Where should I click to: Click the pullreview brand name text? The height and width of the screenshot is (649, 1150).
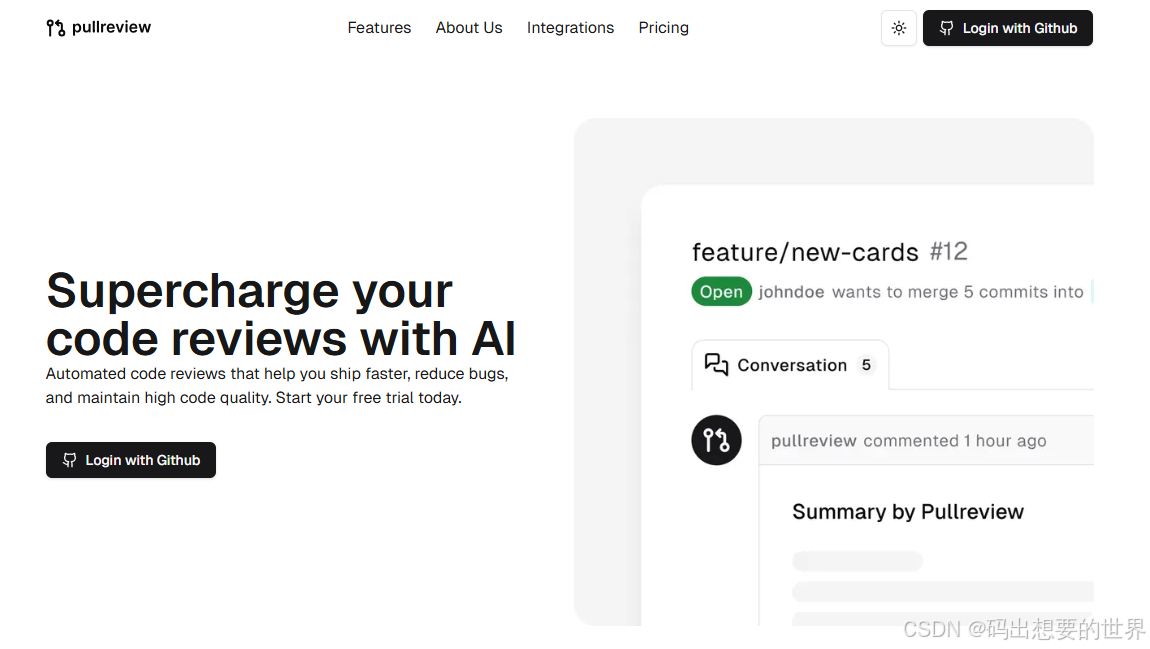pyautogui.click(x=111, y=27)
